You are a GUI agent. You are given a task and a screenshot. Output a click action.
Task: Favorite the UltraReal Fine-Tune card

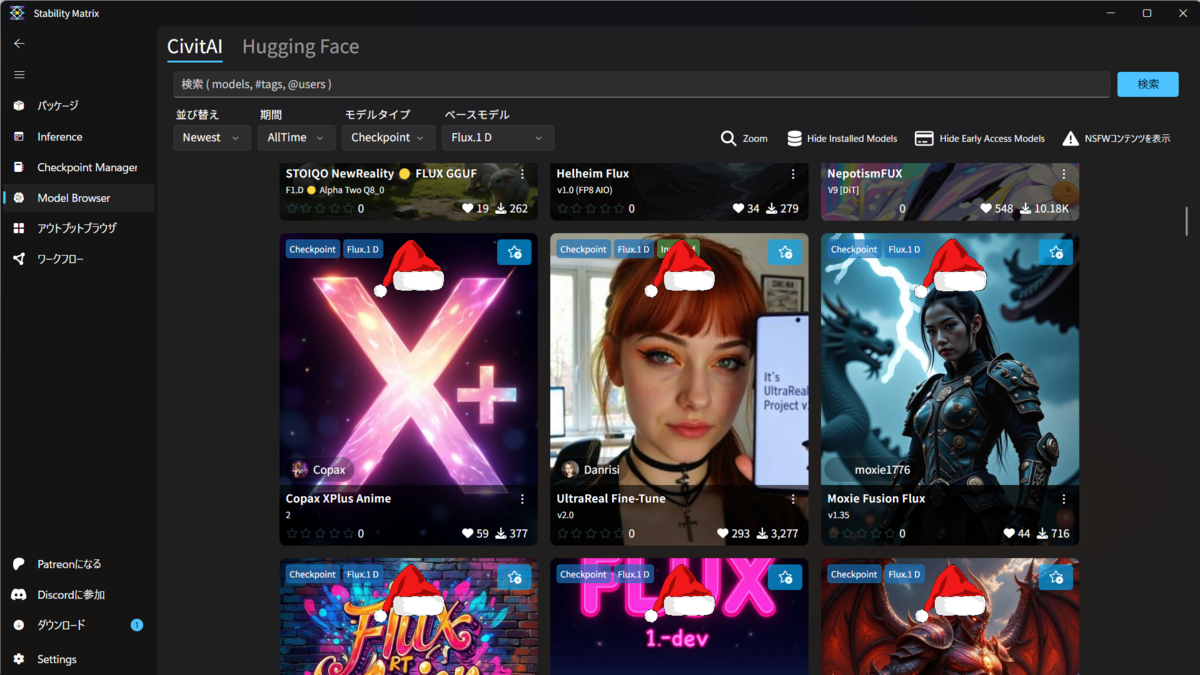(x=785, y=252)
